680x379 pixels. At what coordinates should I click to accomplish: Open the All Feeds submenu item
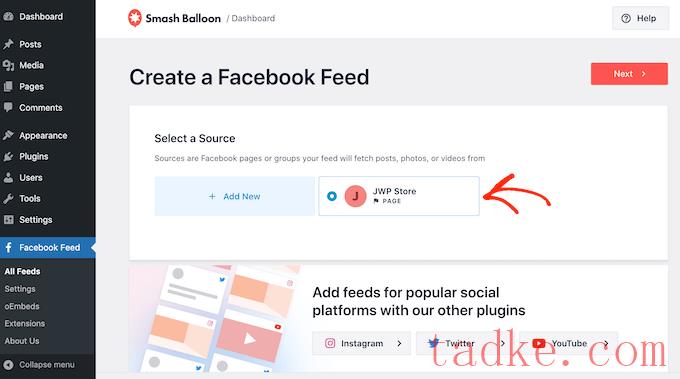click(x=23, y=271)
